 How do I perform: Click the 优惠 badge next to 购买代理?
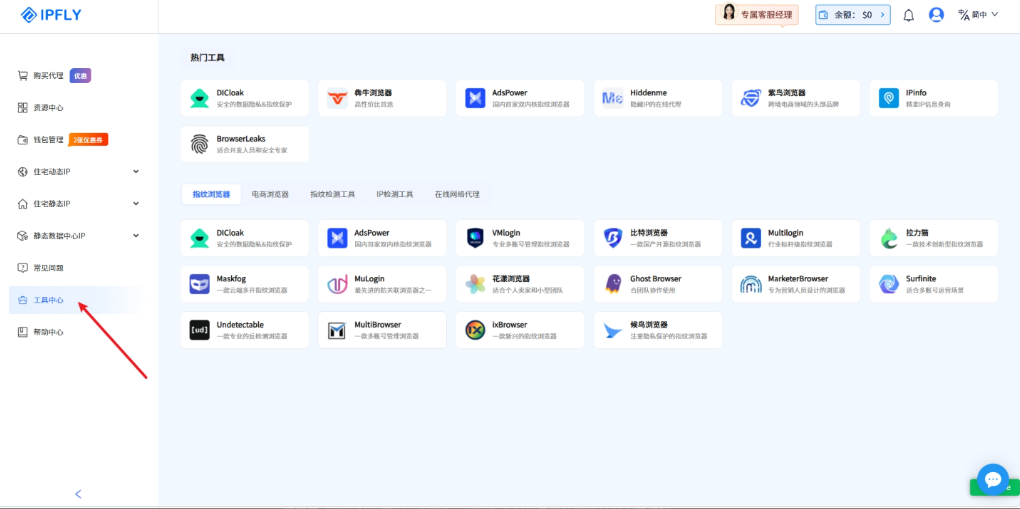(x=80, y=76)
